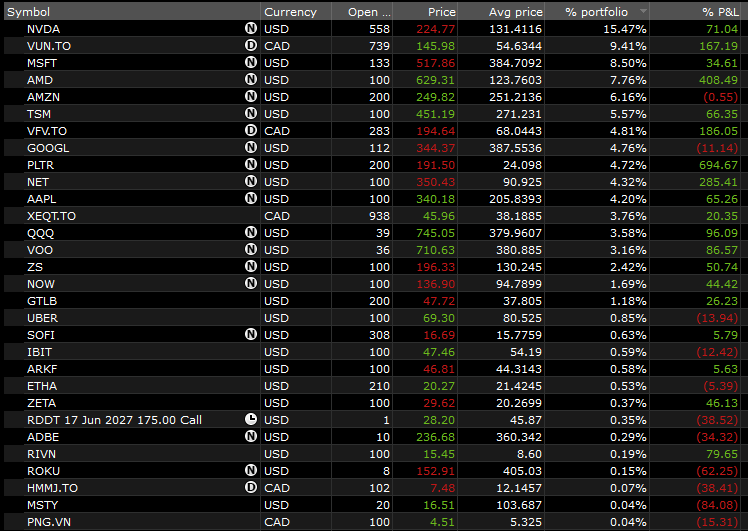Sort by the Price column header
Screen dimensions: 748x531
425,11
